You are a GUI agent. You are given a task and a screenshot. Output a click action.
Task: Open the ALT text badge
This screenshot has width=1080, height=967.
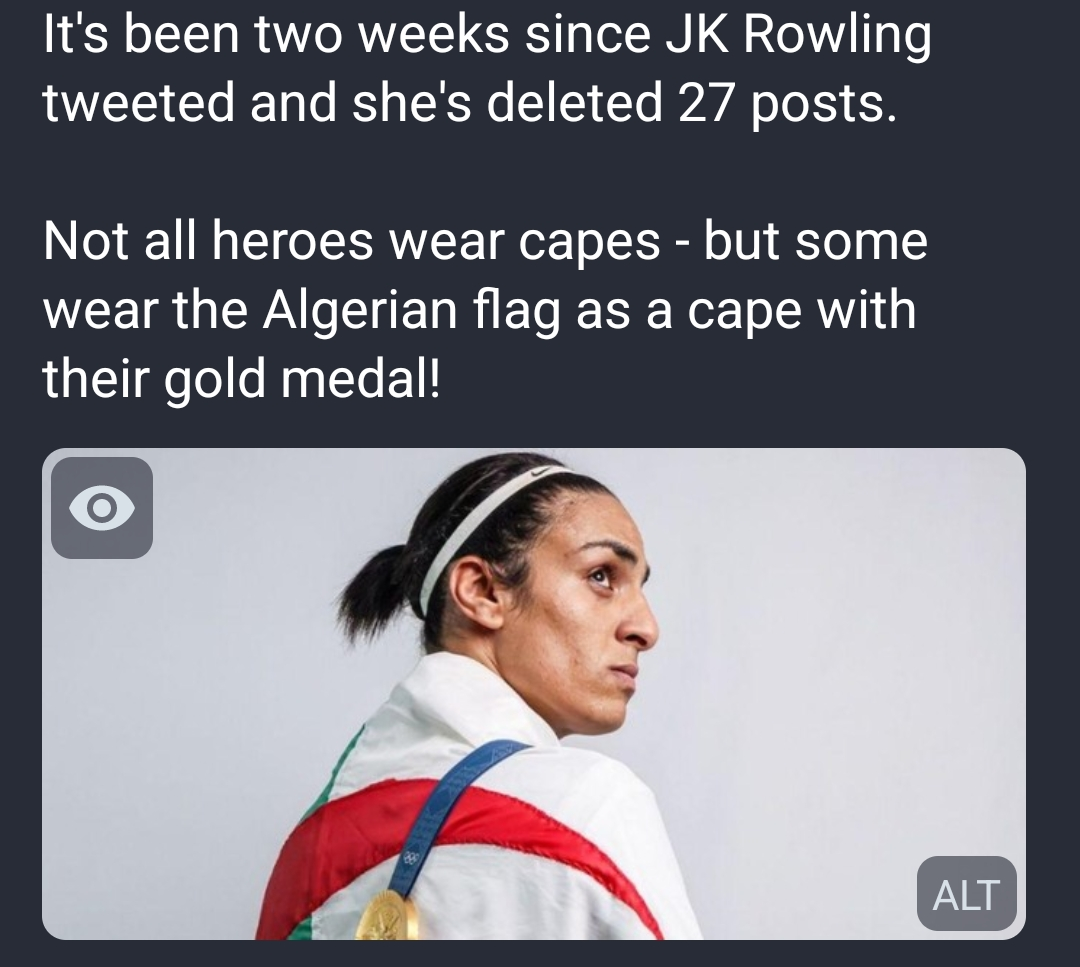tap(966, 894)
